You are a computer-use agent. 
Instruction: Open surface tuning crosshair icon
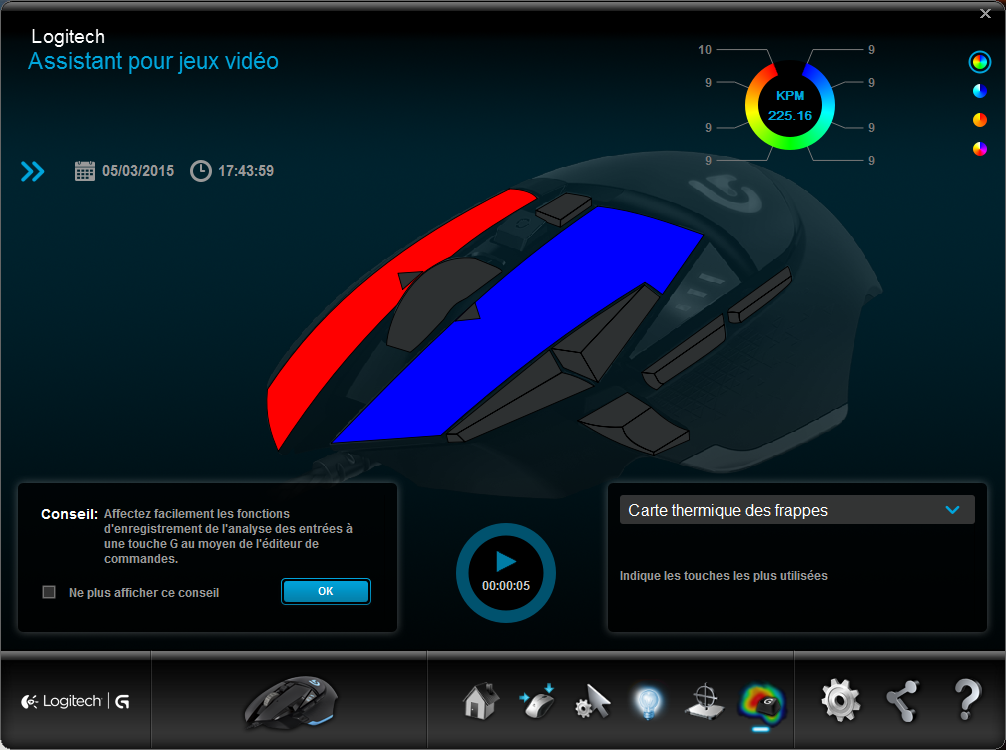(704, 701)
